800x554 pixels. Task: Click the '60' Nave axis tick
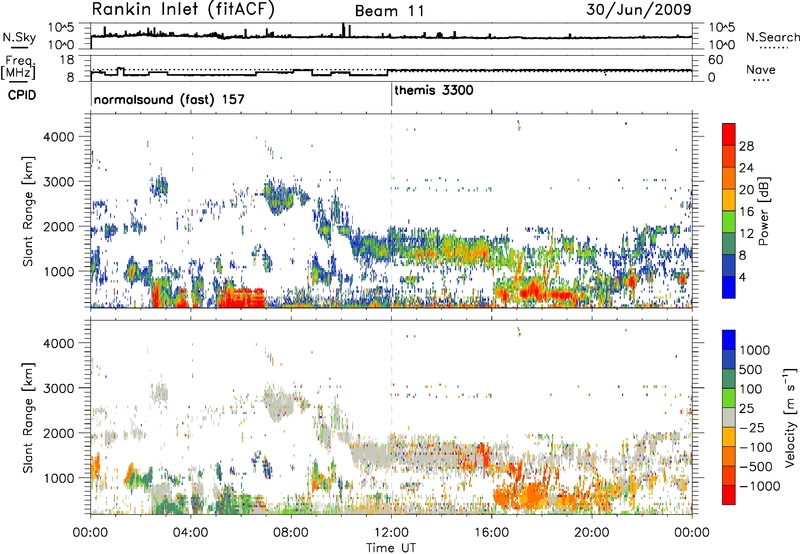coord(716,60)
